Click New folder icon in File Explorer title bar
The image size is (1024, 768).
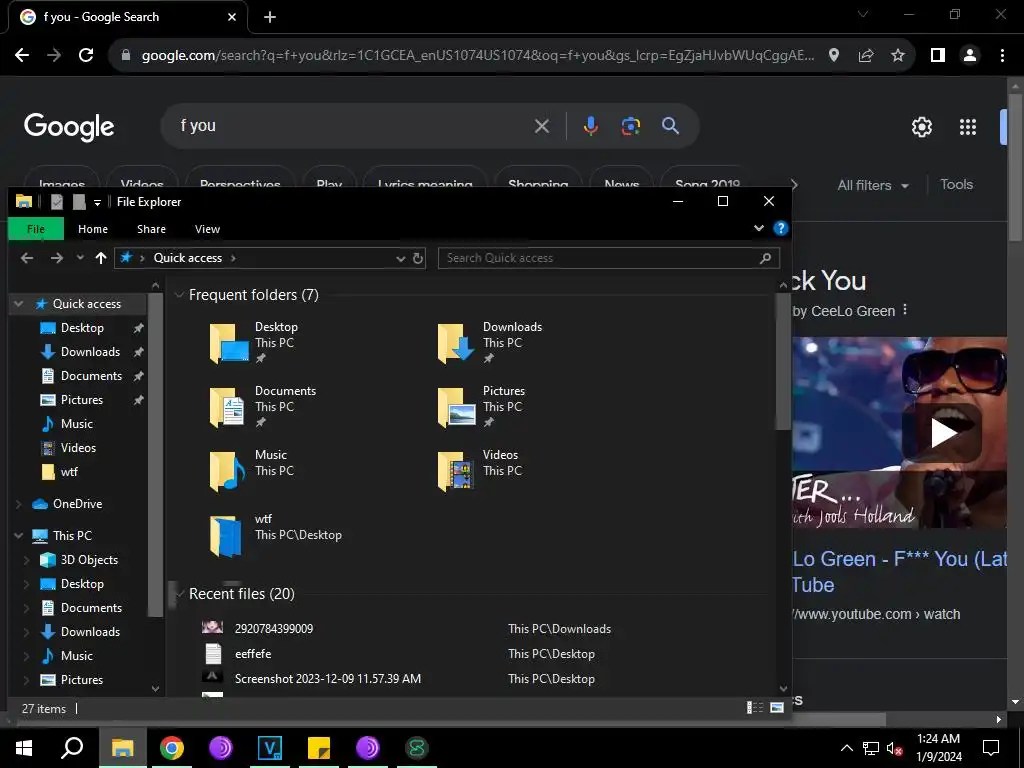[x=79, y=202]
